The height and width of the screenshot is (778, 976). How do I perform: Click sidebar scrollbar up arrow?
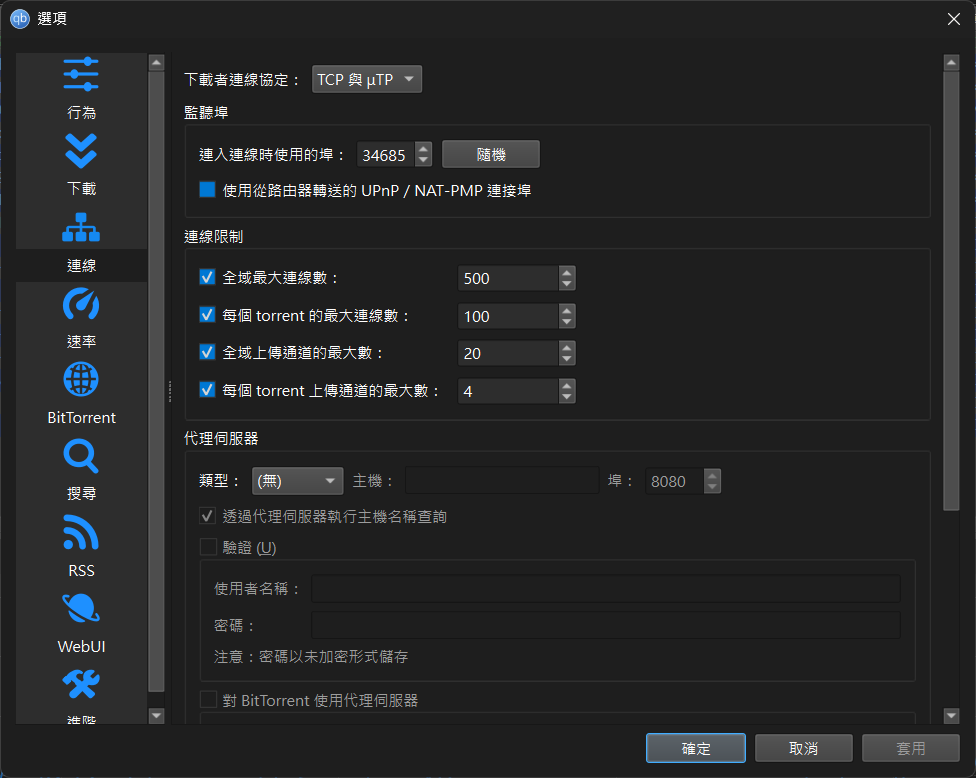pyautogui.click(x=156, y=62)
